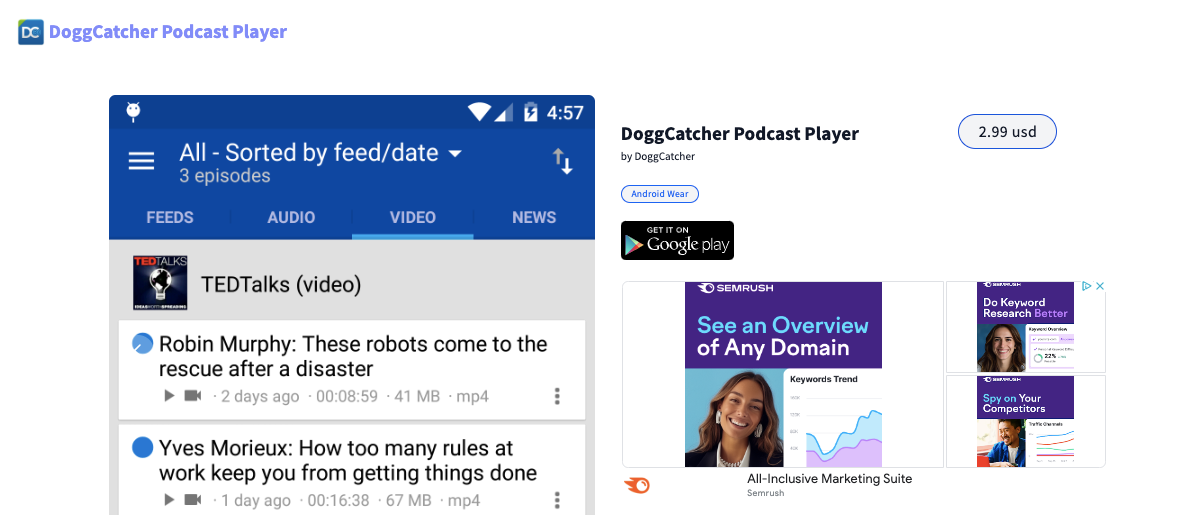Switch to the NEWS tab

pyautogui.click(x=534, y=218)
